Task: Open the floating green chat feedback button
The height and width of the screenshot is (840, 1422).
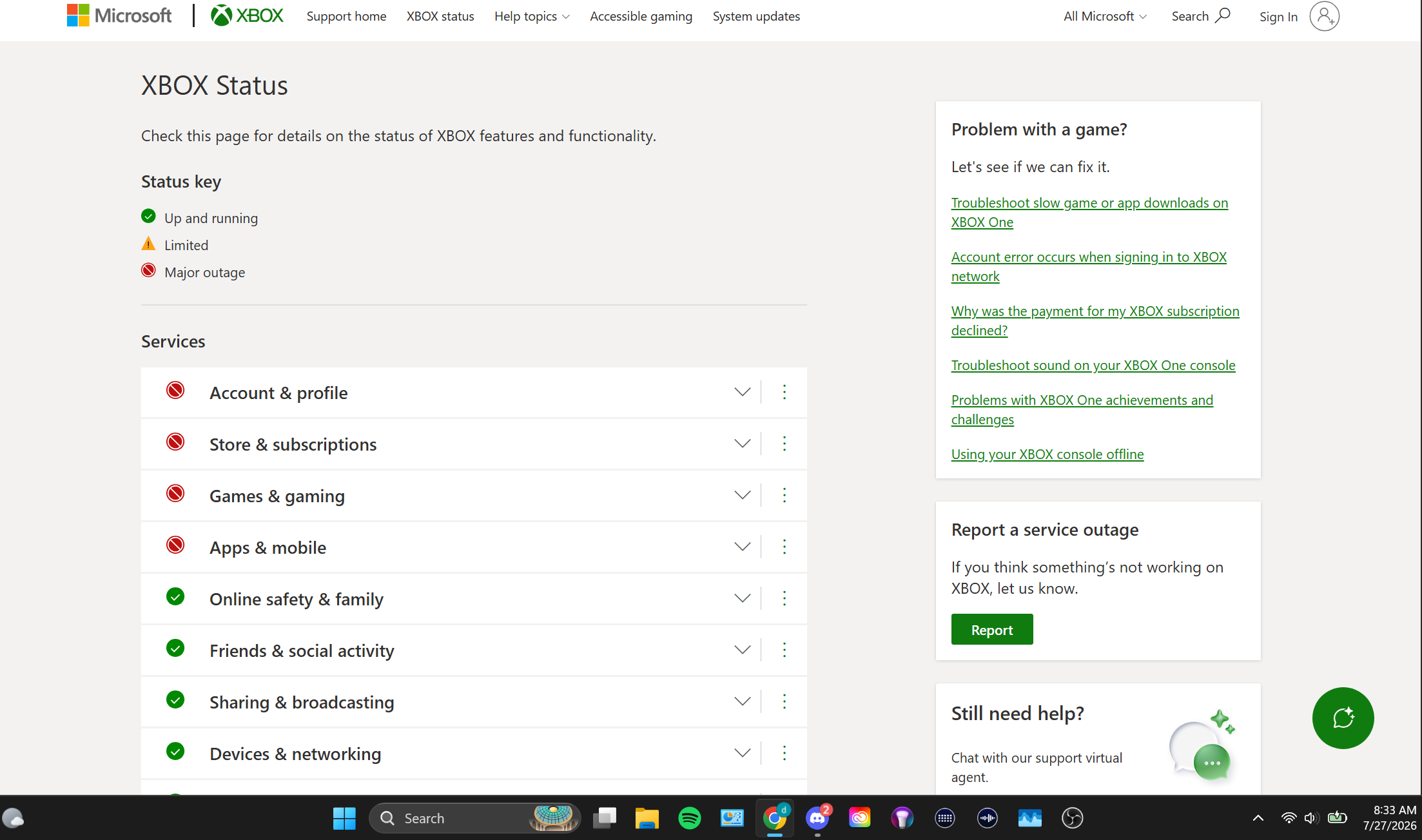Action: 1343,718
